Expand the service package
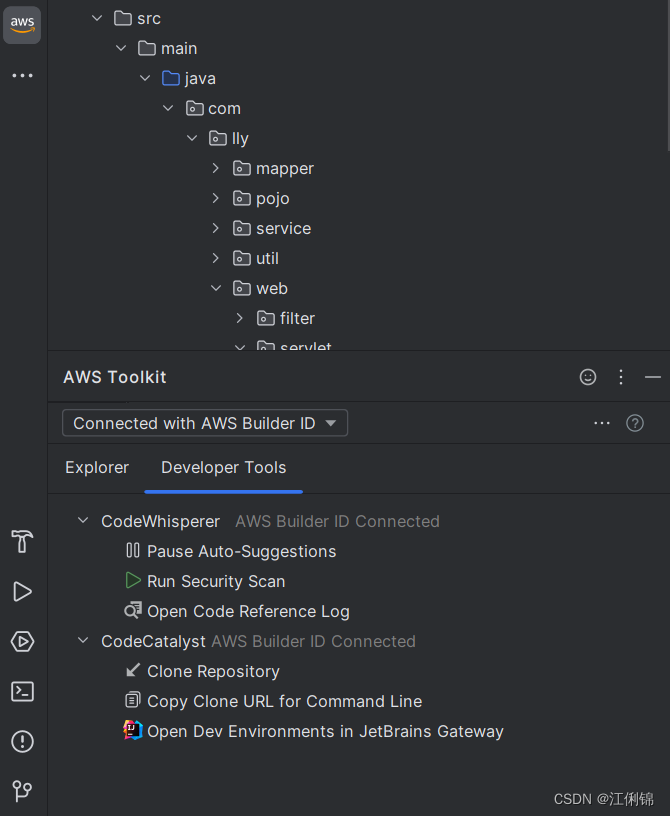 (216, 228)
